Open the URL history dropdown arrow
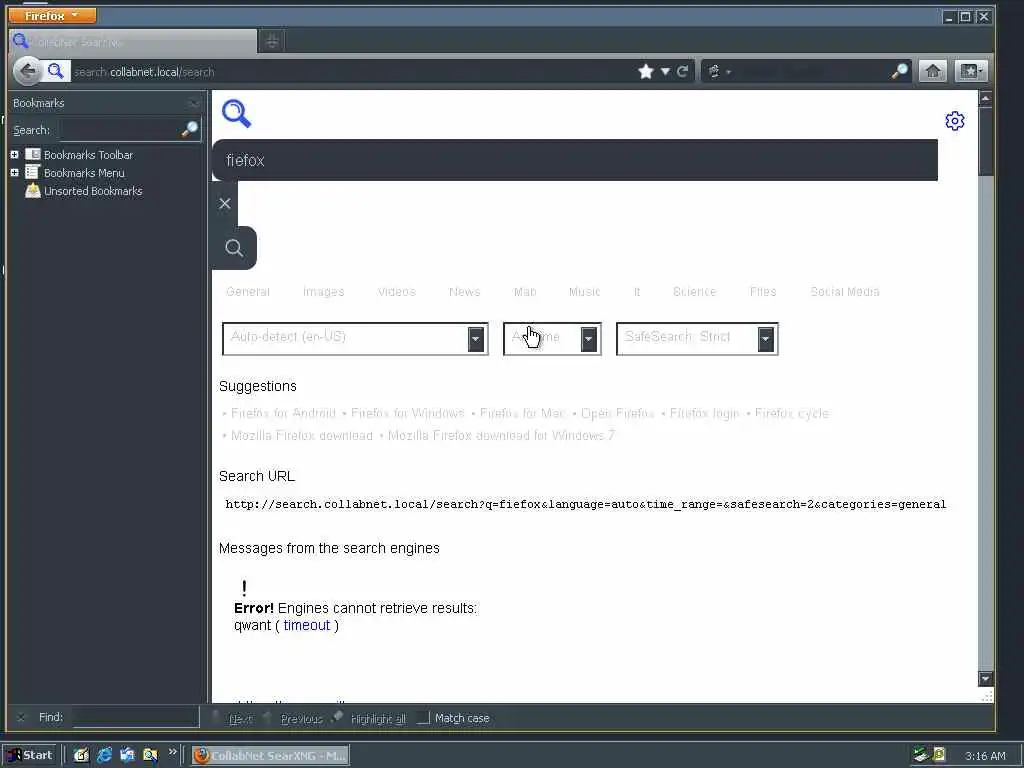The height and width of the screenshot is (768, 1024). pyautogui.click(x=665, y=71)
